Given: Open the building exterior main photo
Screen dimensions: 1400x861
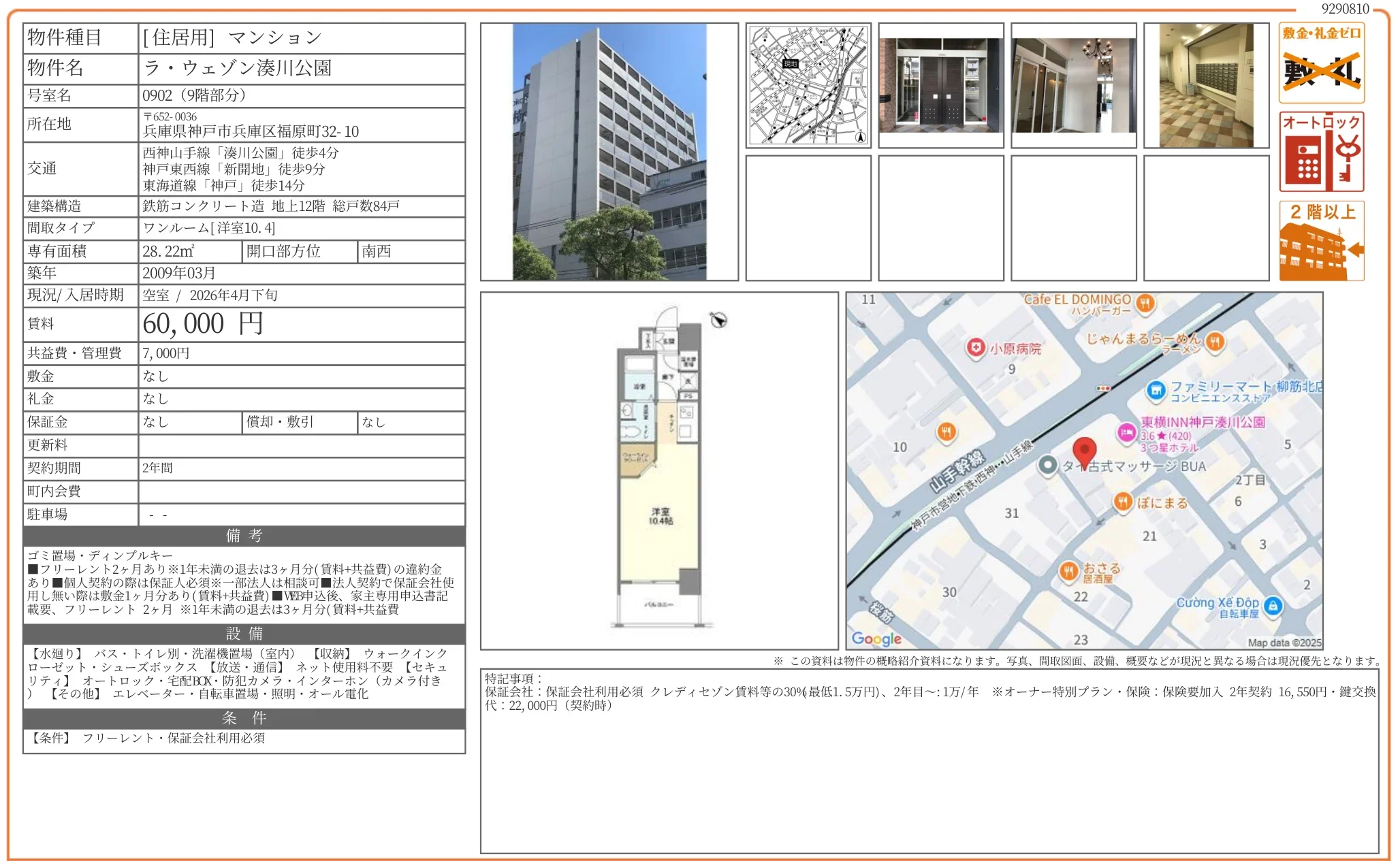Looking at the screenshot, I should (x=609, y=152).
